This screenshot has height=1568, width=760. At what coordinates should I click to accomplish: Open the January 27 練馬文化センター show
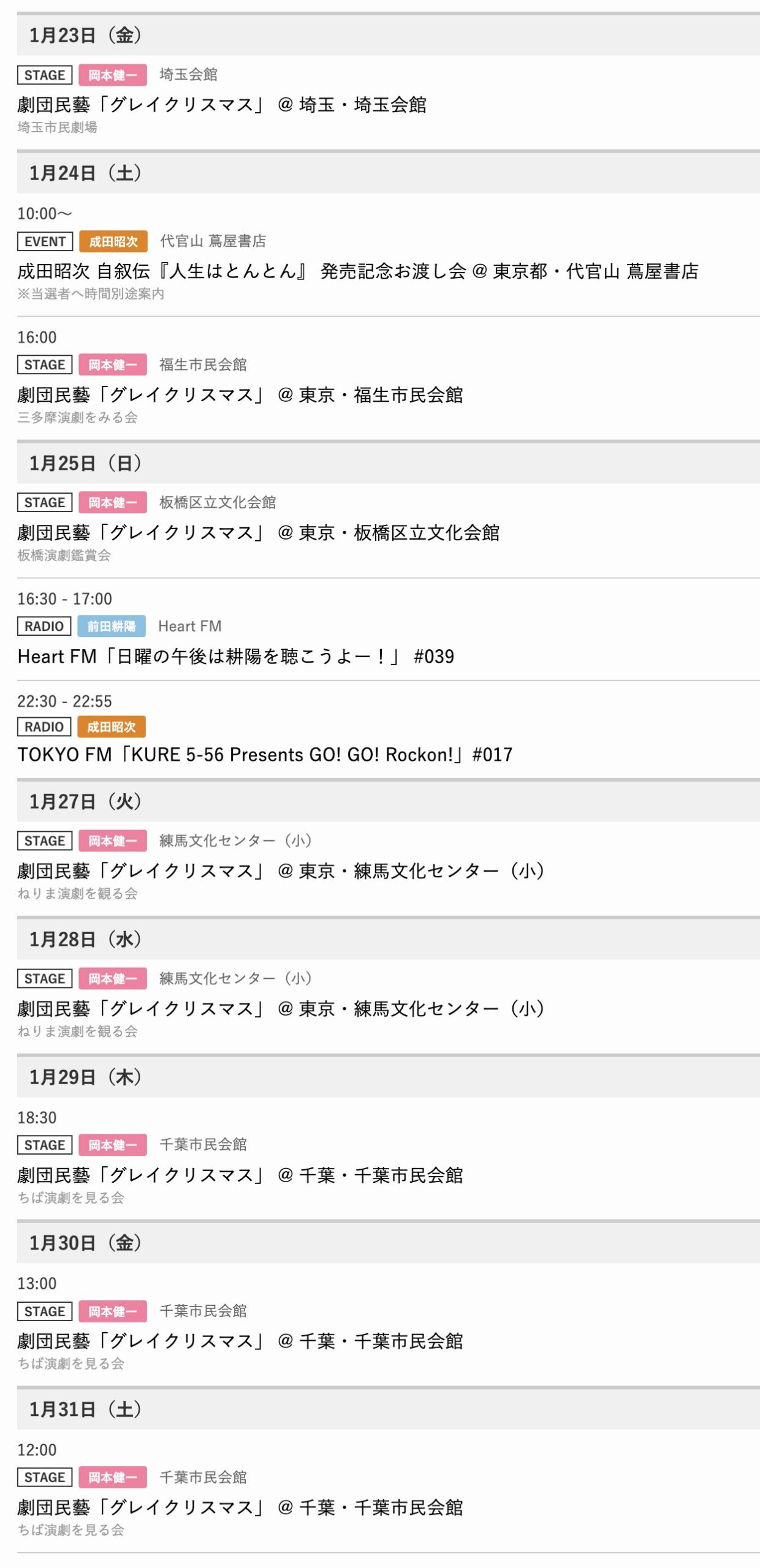coord(281,871)
